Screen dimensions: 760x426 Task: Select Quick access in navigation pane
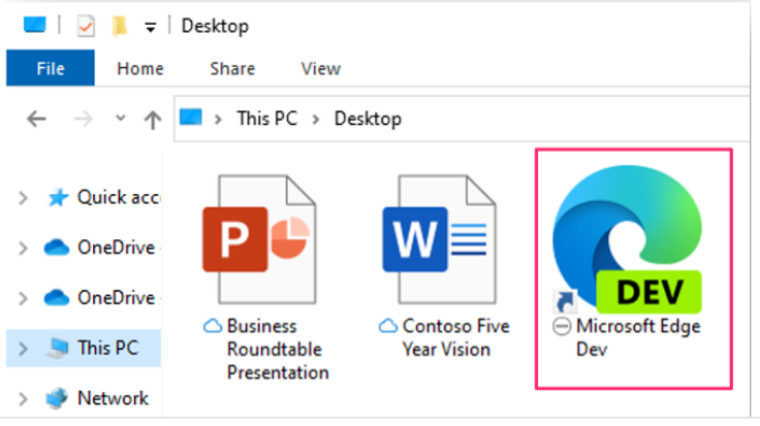[118, 198]
